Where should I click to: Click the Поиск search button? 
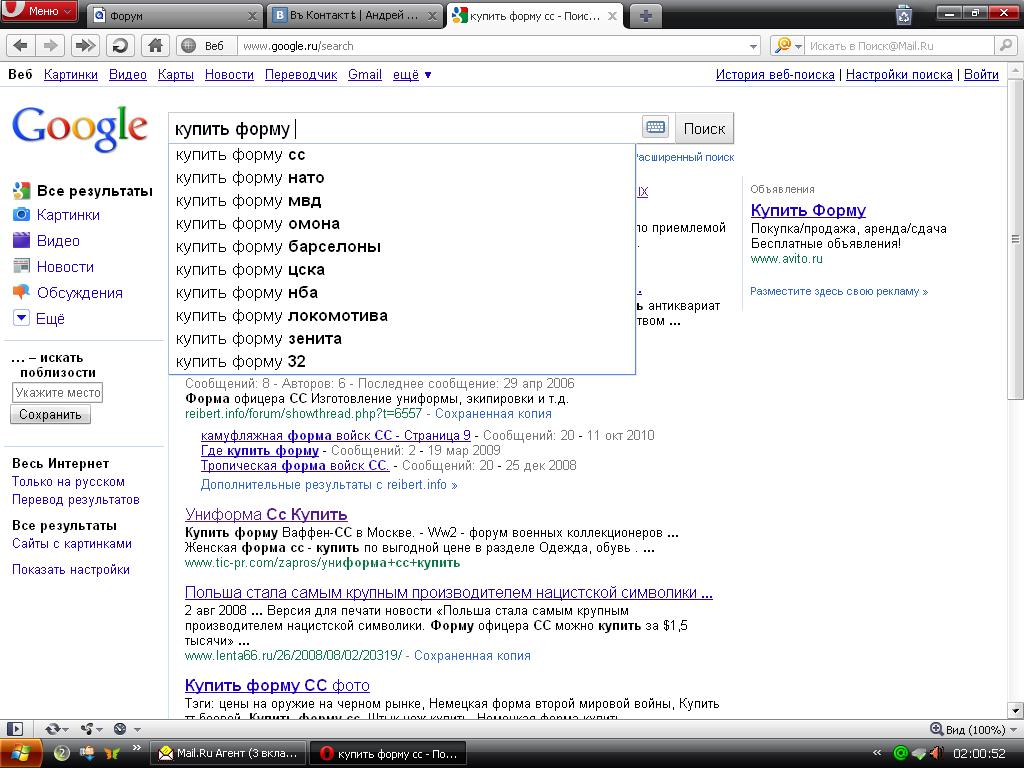(704, 128)
